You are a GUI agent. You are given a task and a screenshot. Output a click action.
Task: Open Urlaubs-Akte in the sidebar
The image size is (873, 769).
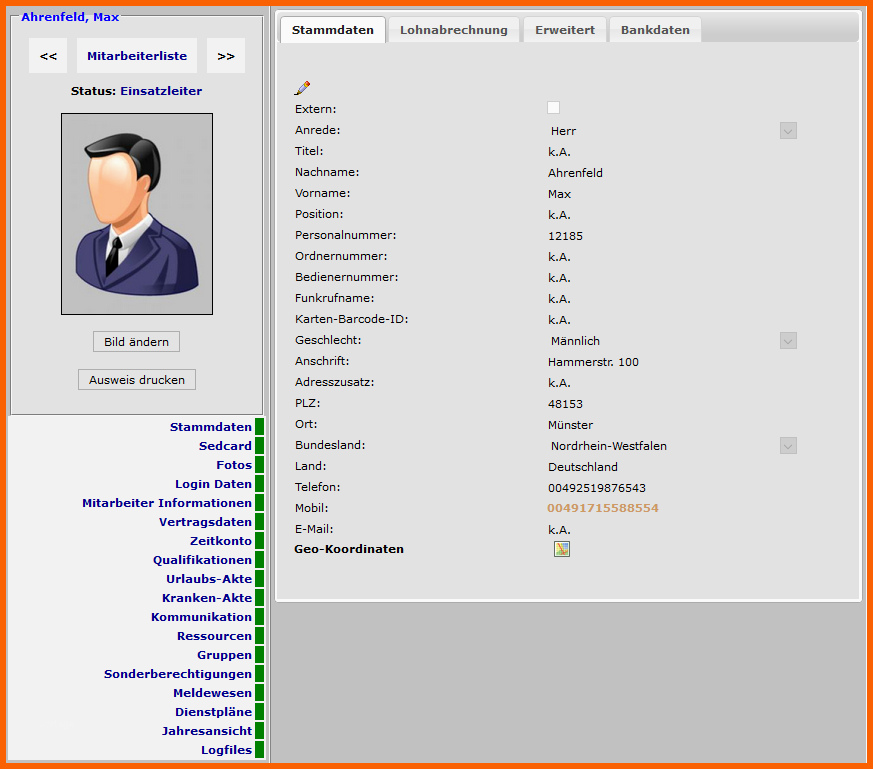point(209,579)
